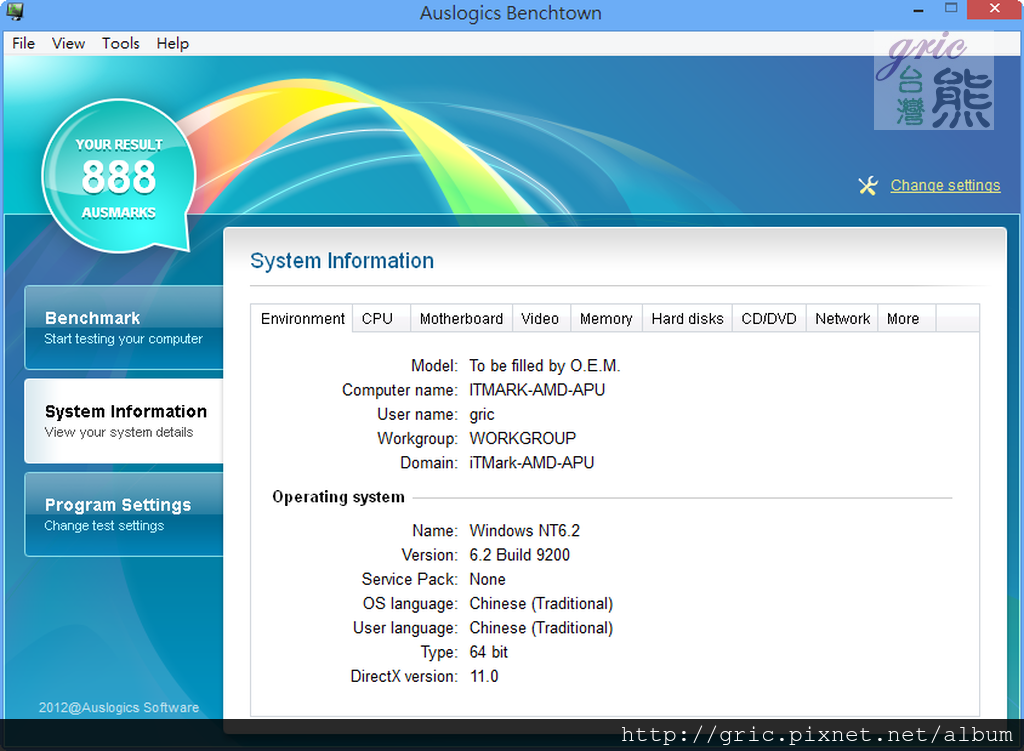Select the Benchmark sidebar button
Image resolution: width=1024 pixels, height=751 pixels.
pos(124,327)
